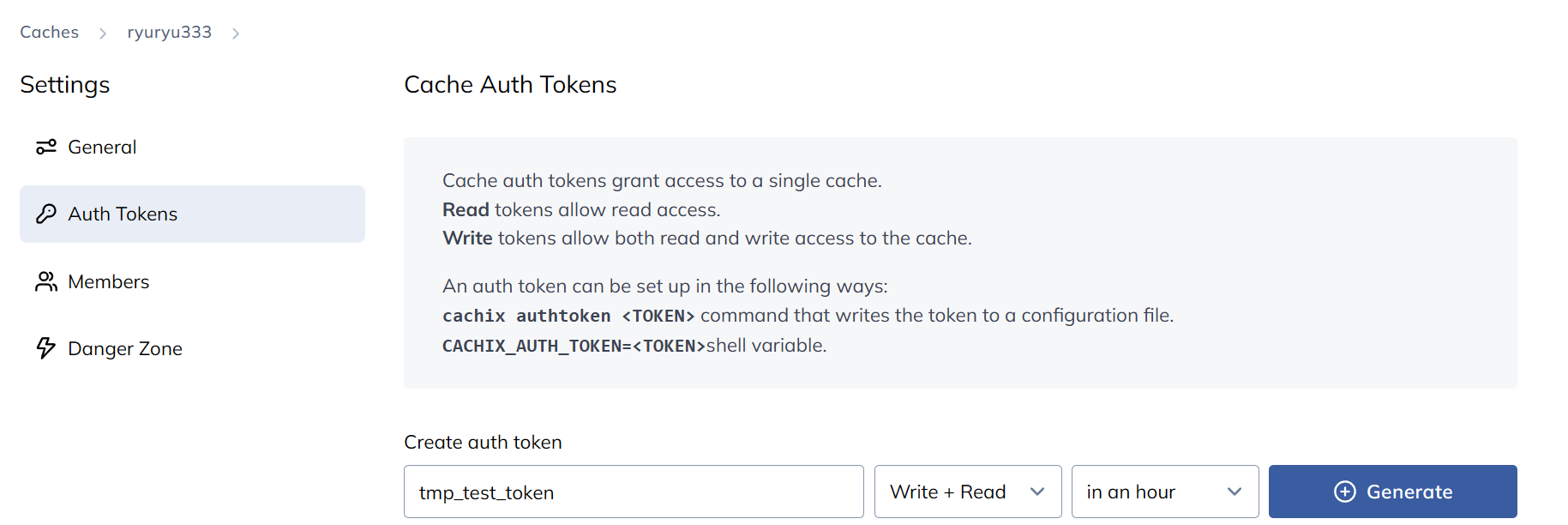Open the General settings tab
The image size is (1568, 525).
(102, 148)
